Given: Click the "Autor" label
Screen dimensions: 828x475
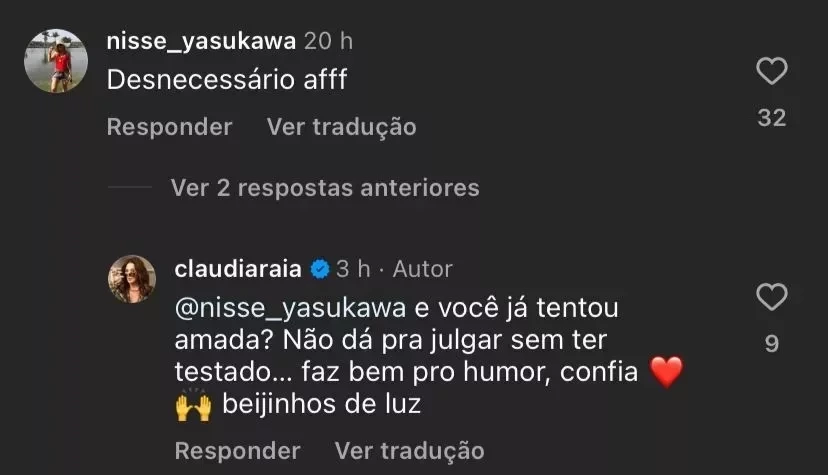Looking at the screenshot, I should pyautogui.click(x=422, y=269).
